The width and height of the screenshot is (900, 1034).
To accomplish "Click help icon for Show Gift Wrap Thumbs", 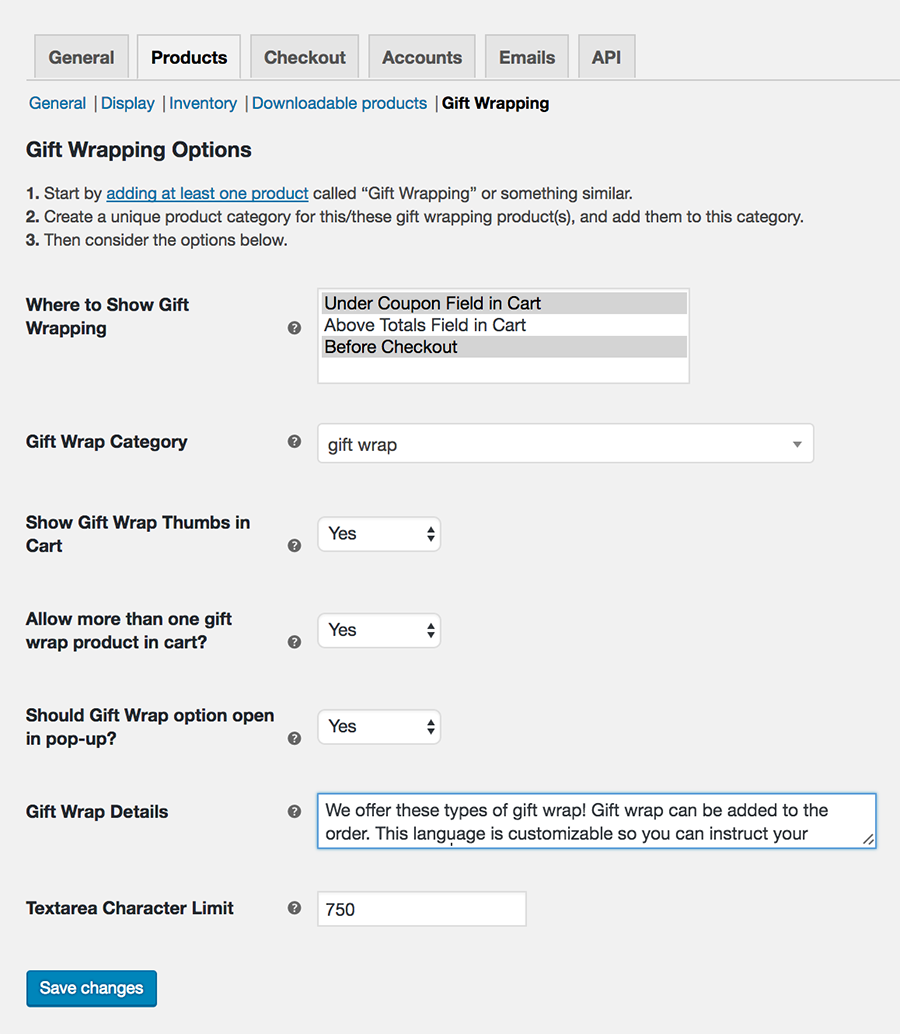I will [294, 545].
